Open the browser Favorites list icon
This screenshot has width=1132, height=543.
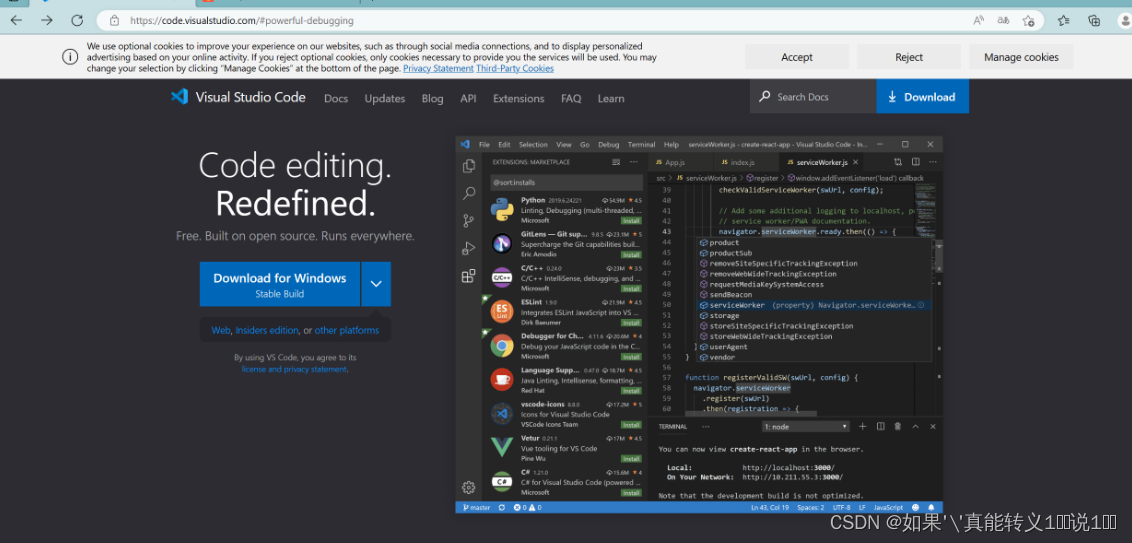coord(1063,20)
